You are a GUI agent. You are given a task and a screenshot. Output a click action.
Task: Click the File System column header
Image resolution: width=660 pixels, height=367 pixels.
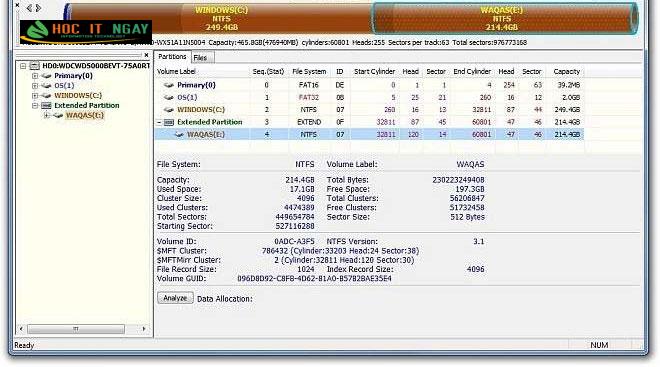pos(309,72)
